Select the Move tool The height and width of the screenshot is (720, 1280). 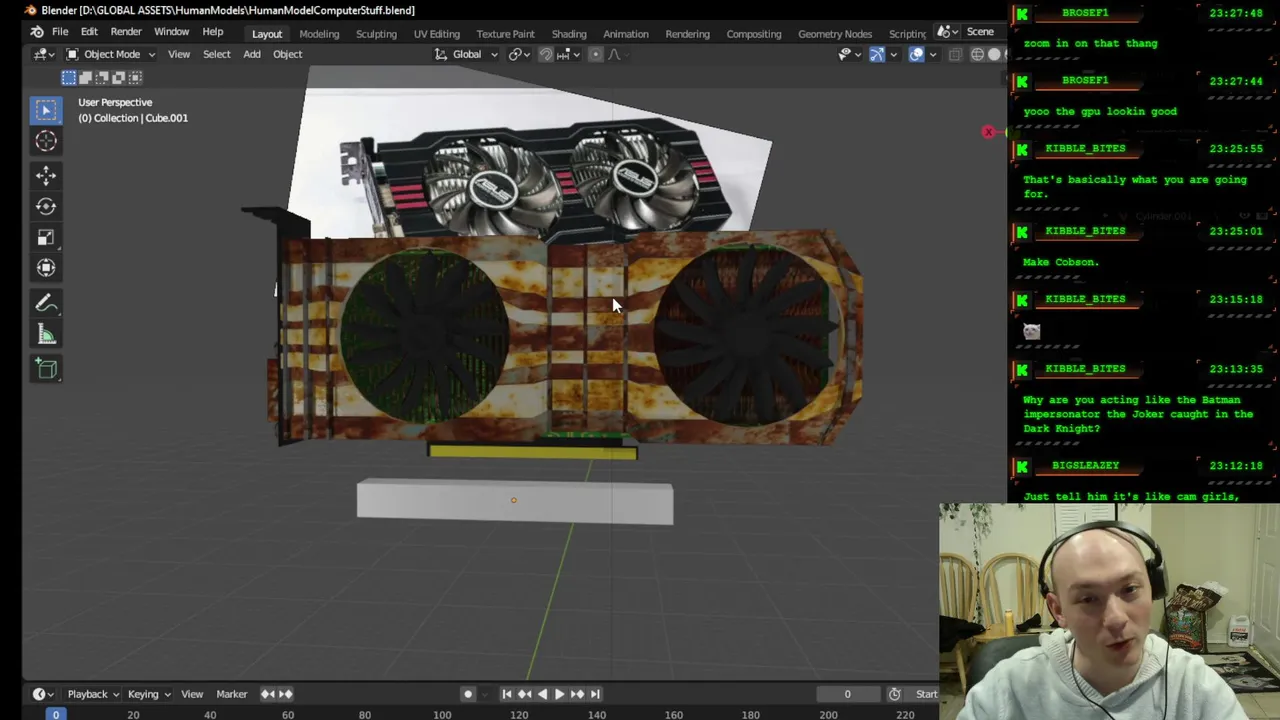click(46, 176)
